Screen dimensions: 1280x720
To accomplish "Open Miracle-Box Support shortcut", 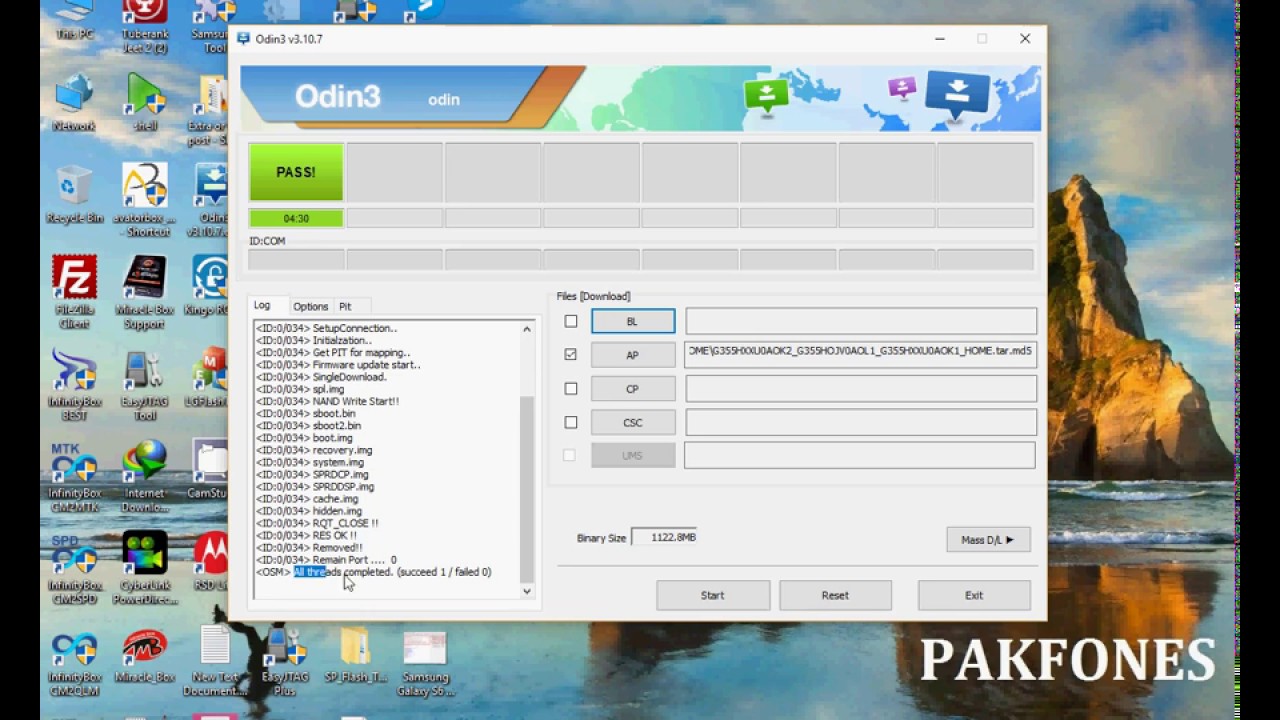I will (x=145, y=293).
